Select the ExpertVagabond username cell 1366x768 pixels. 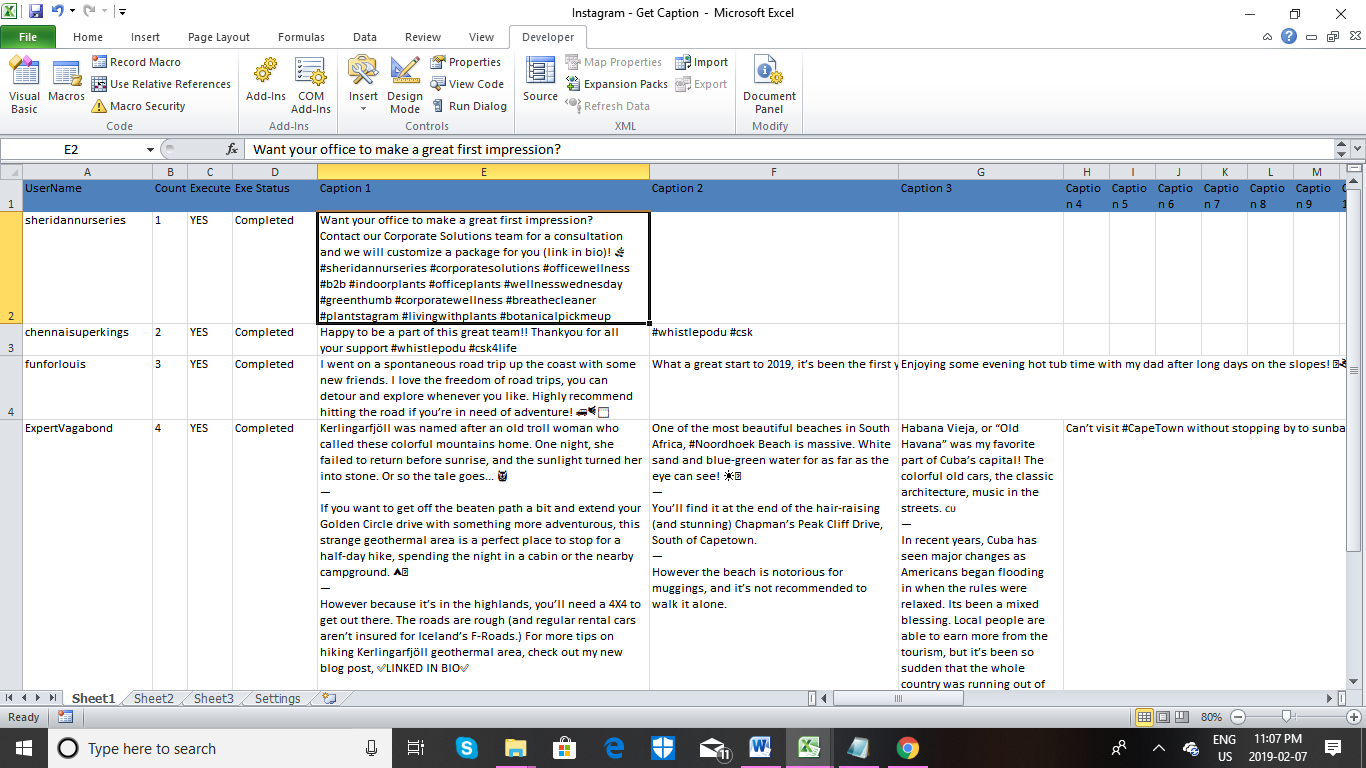87,555
